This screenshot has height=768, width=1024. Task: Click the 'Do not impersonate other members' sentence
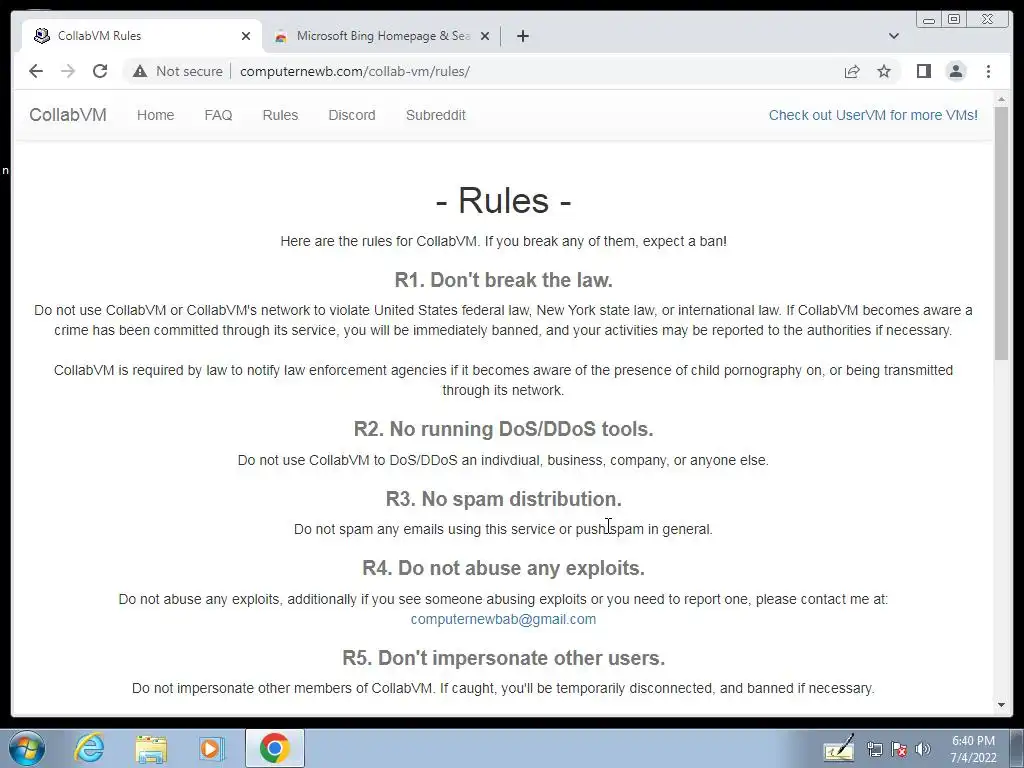point(504,688)
